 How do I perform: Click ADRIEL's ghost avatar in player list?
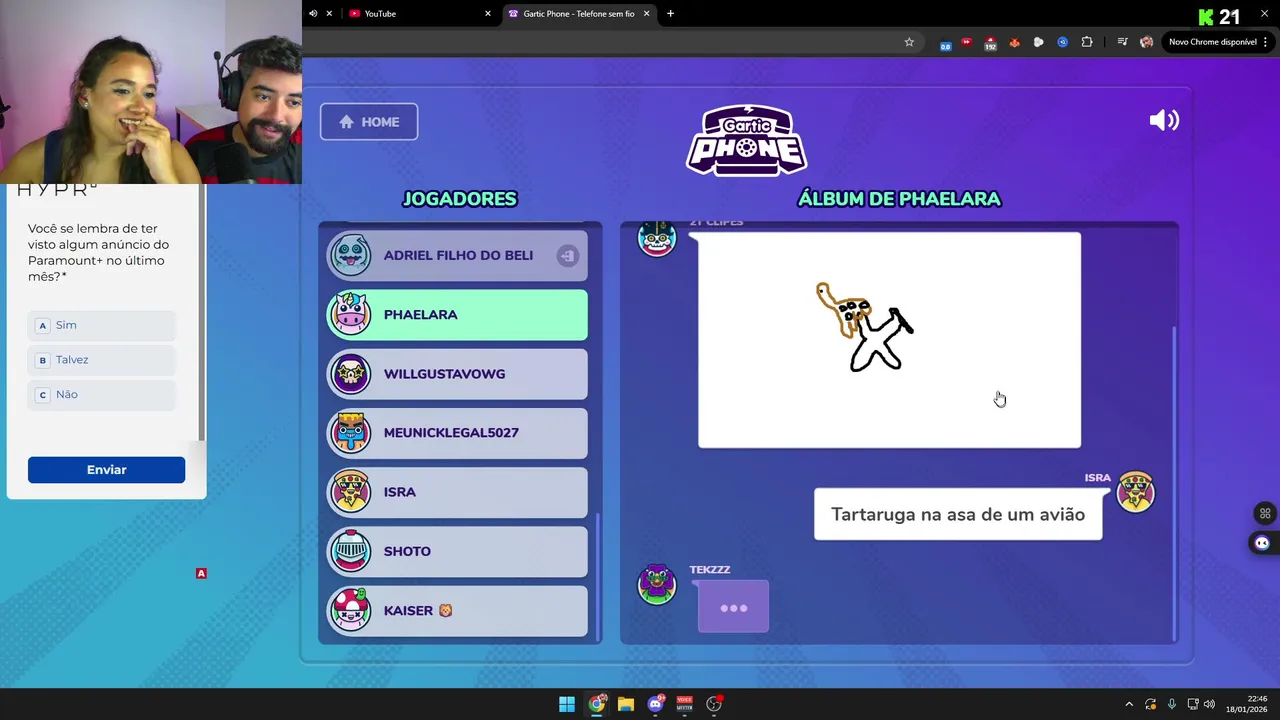coord(350,255)
